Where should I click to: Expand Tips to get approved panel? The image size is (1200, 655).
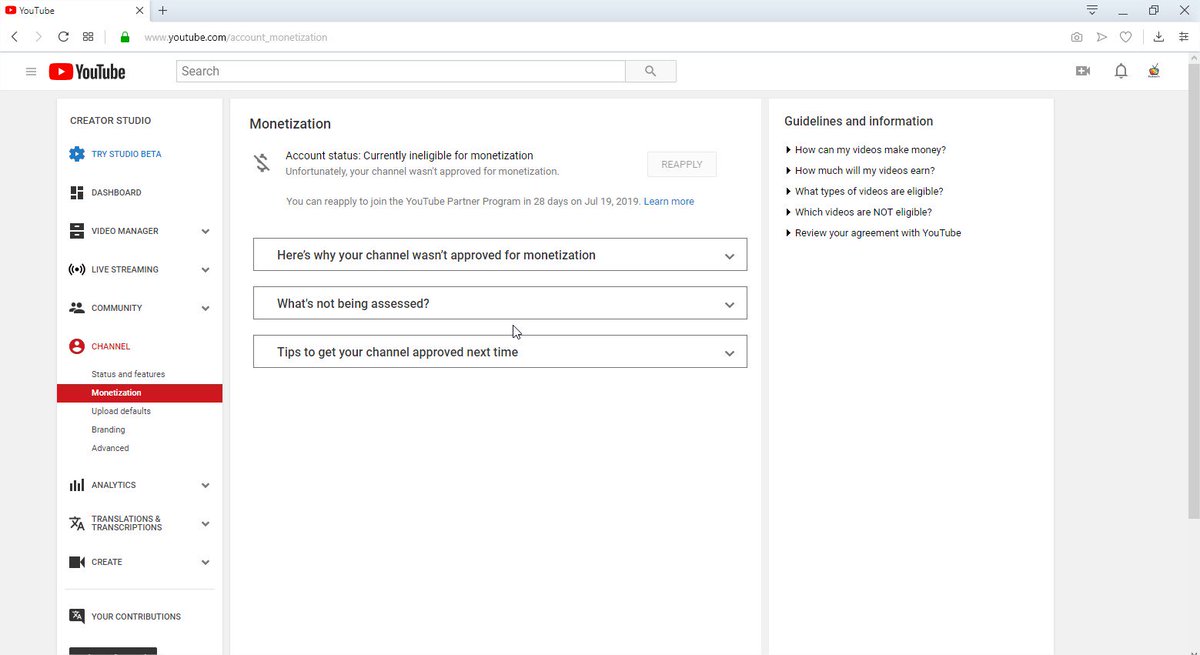[500, 352]
